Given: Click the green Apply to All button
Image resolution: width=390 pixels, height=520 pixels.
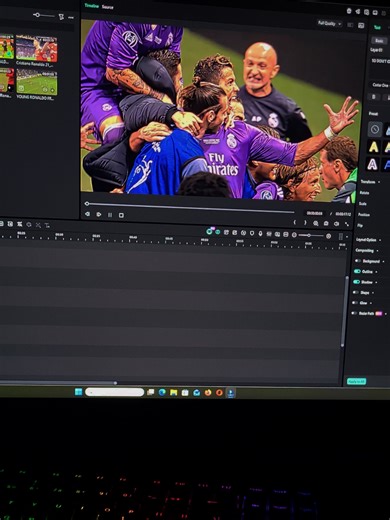Looking at the screenshot, I should tap(356, 381).
